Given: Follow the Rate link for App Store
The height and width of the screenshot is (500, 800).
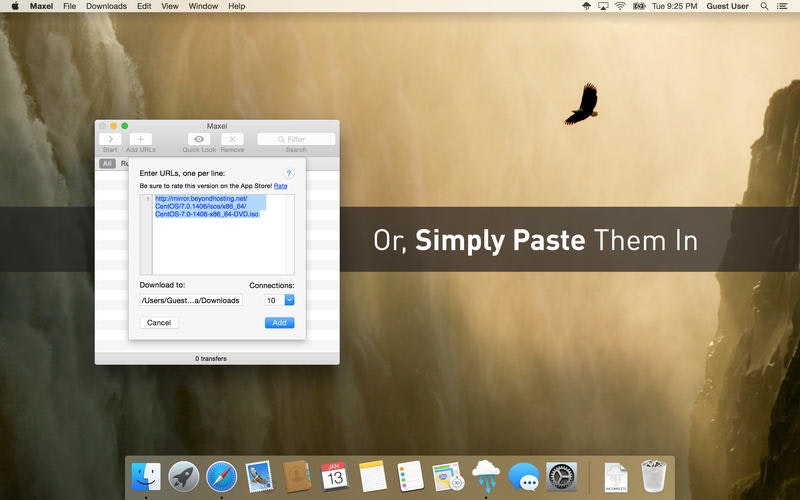Looking at the screenshot, I should [281, 186].
